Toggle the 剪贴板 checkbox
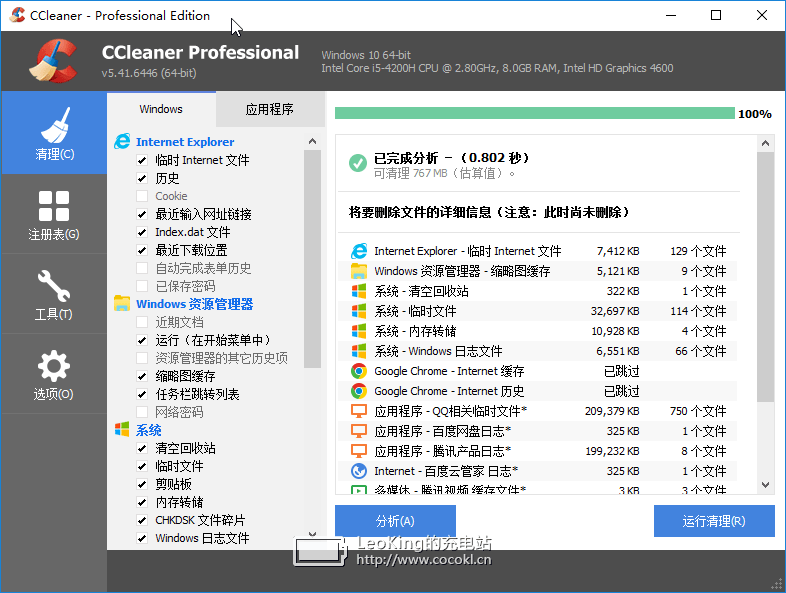The width and height of the screenshot is (786, 593). coord(142,484)
